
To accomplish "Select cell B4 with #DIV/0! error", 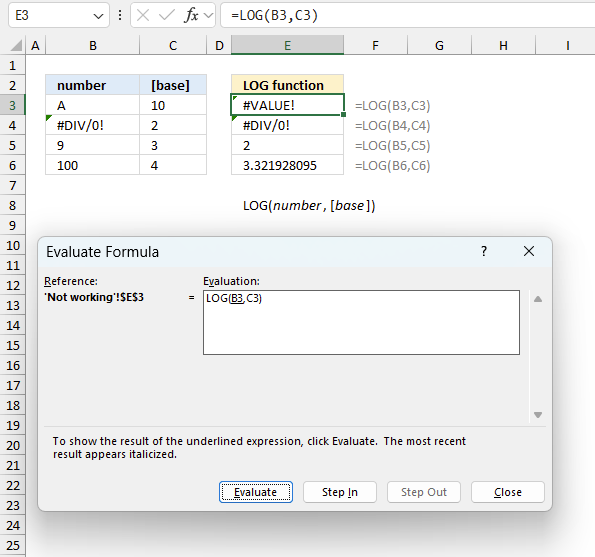I will point(93,125).
